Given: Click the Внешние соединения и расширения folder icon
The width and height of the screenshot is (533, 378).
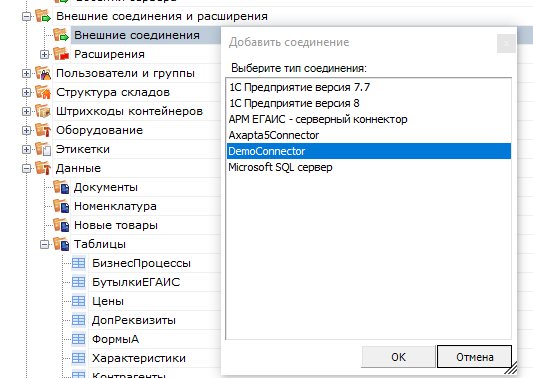Looking at the screenshot, I should pos(43,16).
